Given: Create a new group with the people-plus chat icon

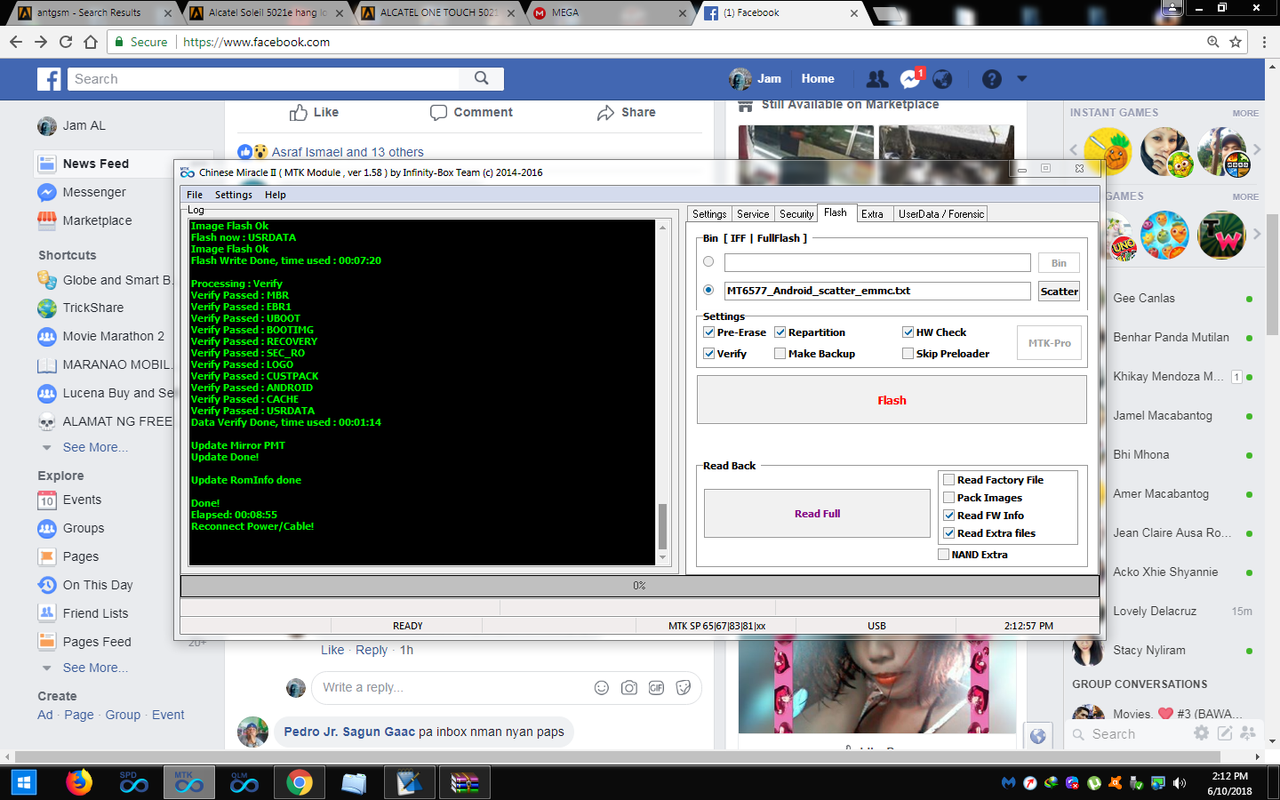Looking at the screenshot, I should pos(1248,733).
